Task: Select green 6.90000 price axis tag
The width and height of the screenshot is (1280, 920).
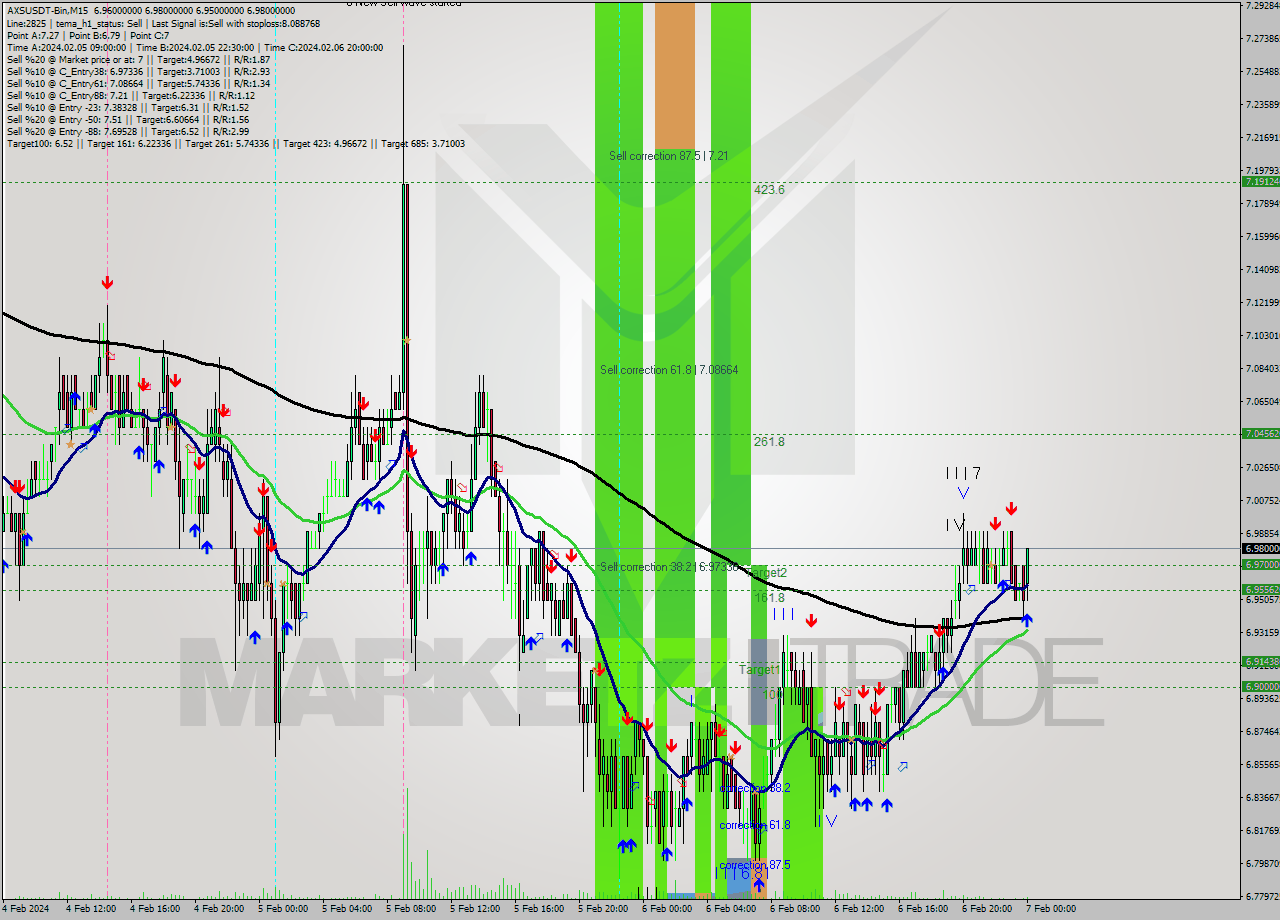Action: [x=1260, y=686]
